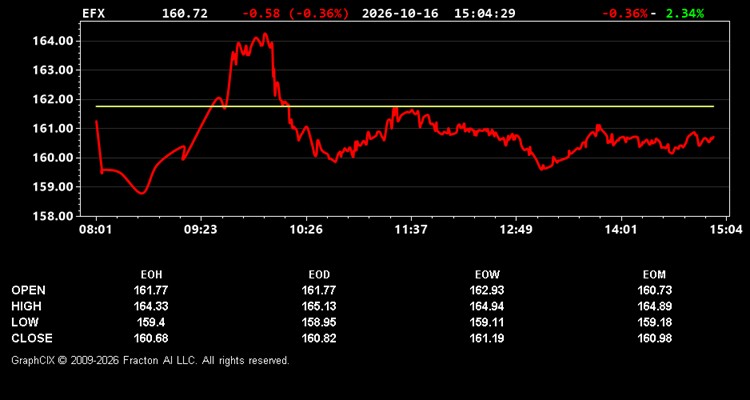The width and height of the screenshot is (750, 400).
Task: Click the EOD high value 165.13
Action: coord(319,306)
